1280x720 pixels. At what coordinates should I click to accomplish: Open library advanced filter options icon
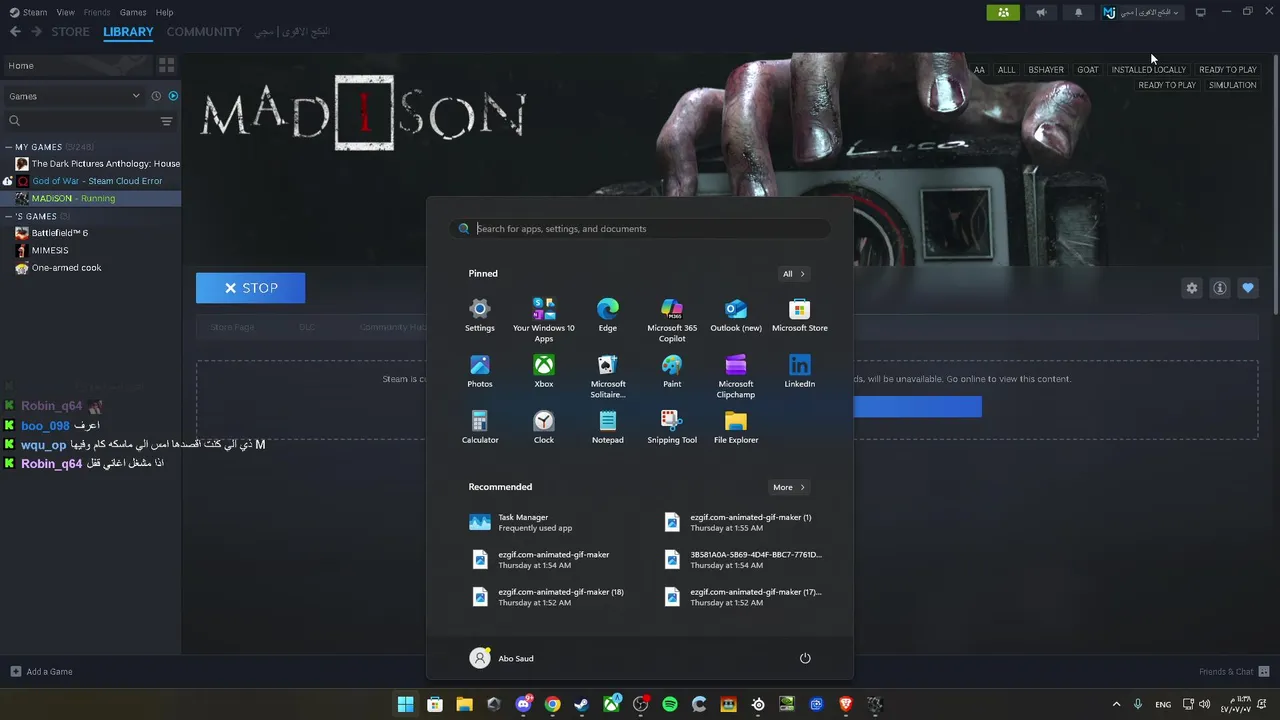tap(167, 121)
